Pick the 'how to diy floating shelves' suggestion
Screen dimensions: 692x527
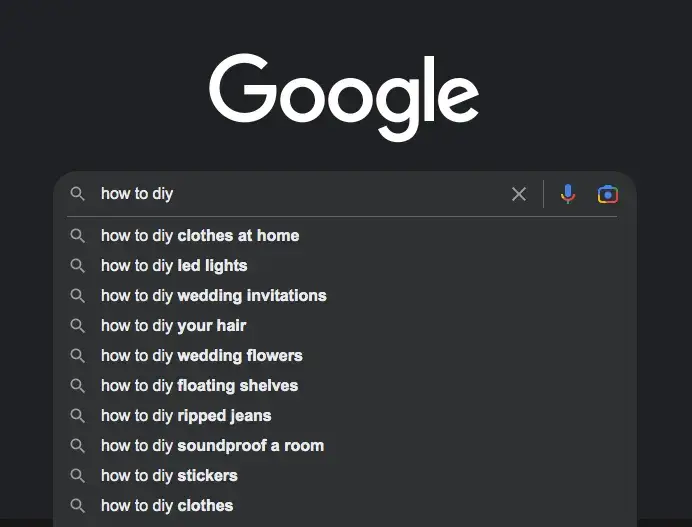(344, 386)
